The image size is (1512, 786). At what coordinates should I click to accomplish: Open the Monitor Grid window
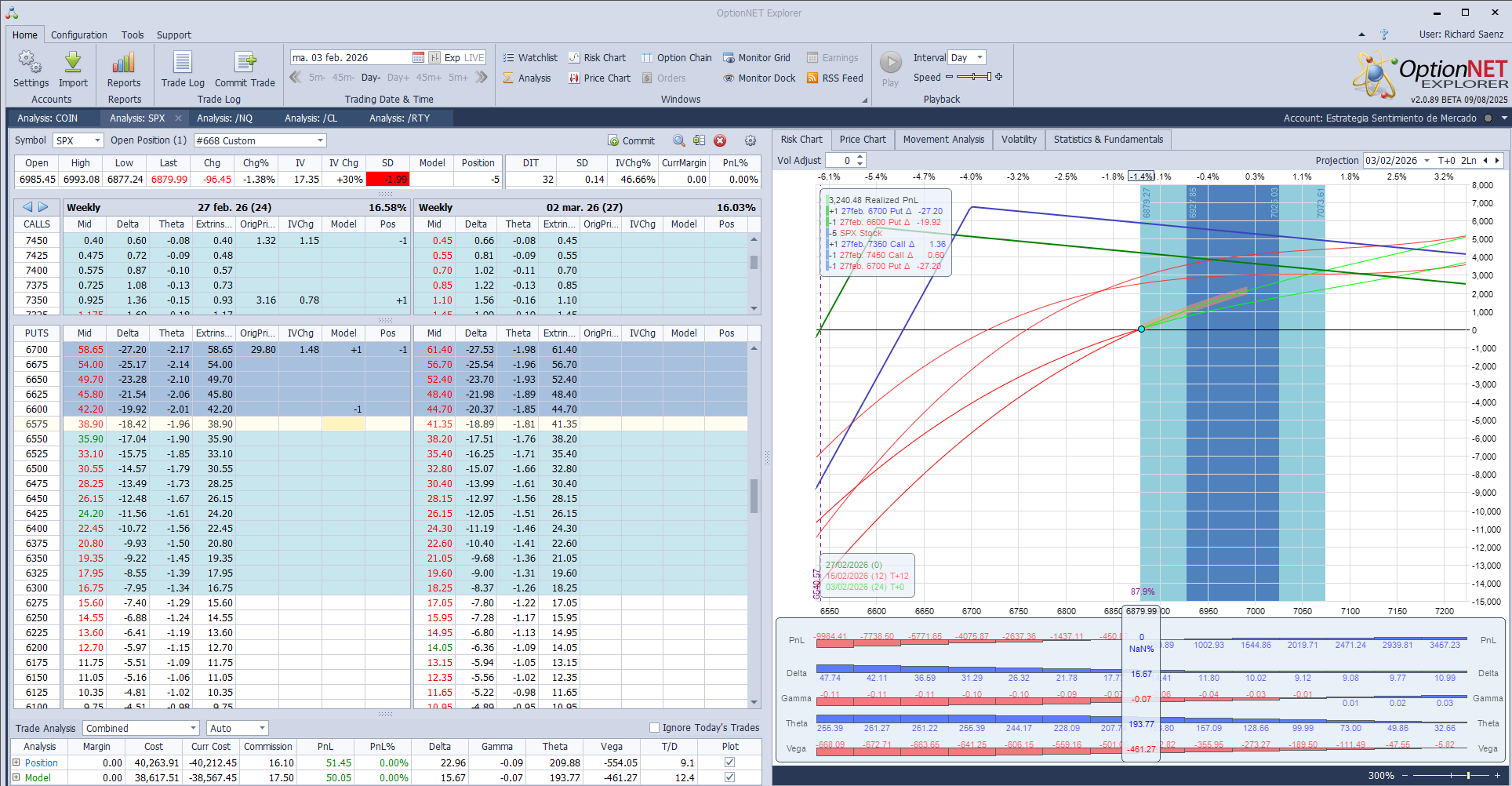pos(757,57)
